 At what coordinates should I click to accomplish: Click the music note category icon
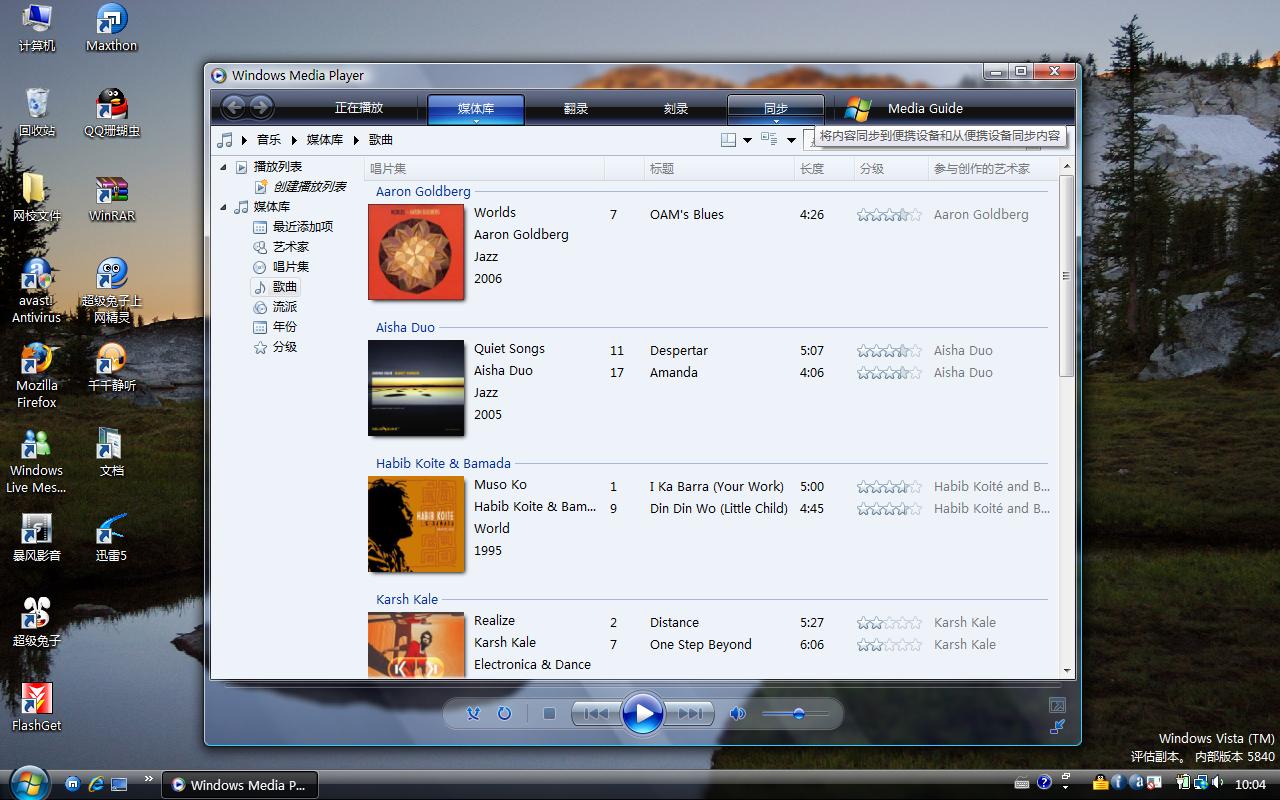click(x=226, y=140)
